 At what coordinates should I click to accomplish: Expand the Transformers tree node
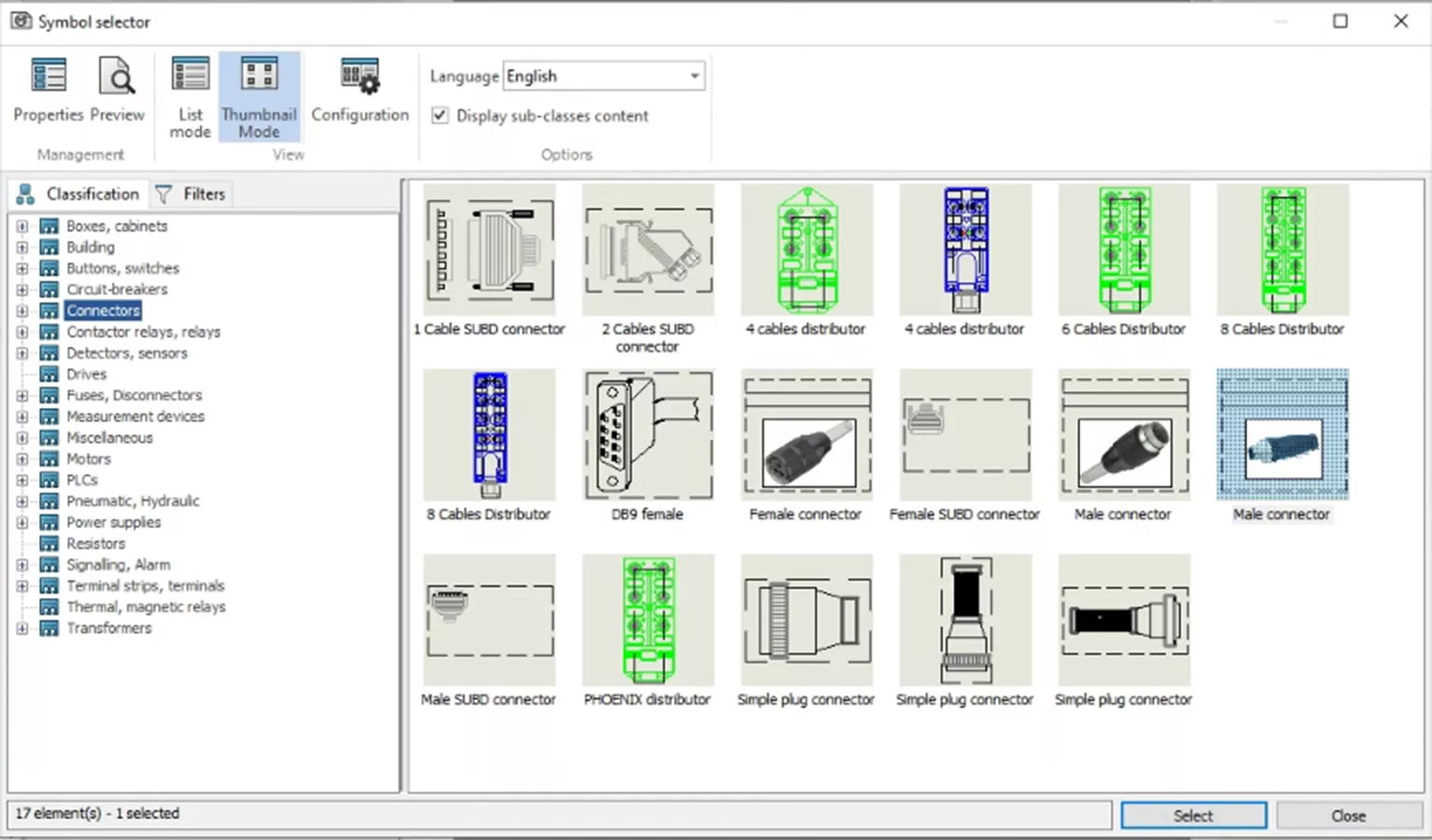22,629
